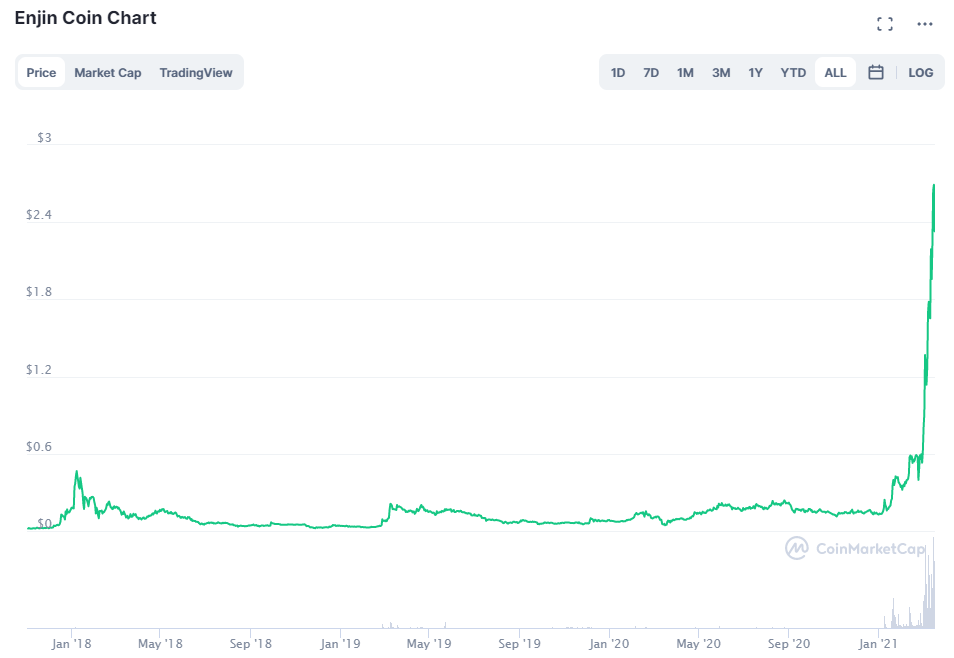Click the May '19 timeline label
This screenshot has height=658, width=954.
click(429, 644)
